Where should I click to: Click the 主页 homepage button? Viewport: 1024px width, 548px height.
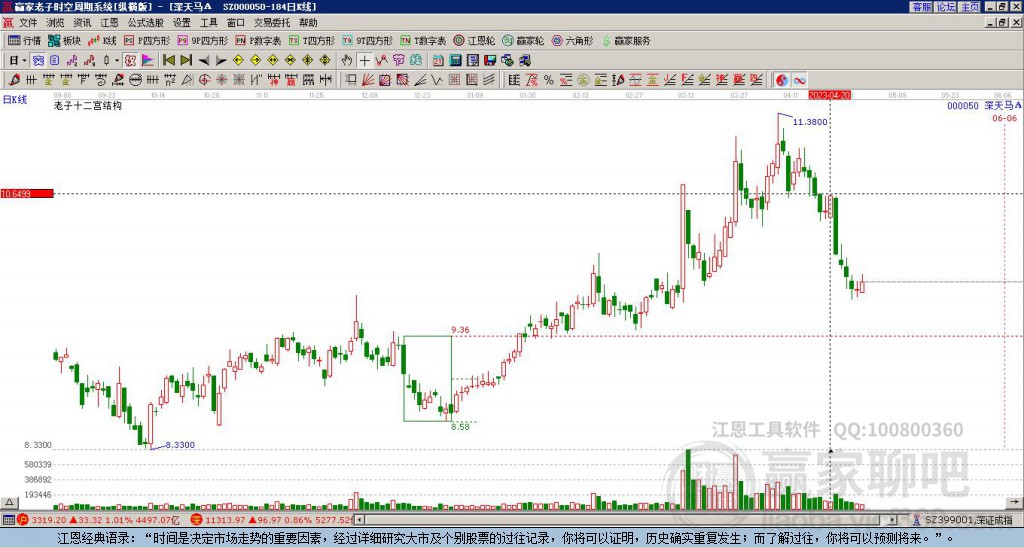(x=970, y=7)
